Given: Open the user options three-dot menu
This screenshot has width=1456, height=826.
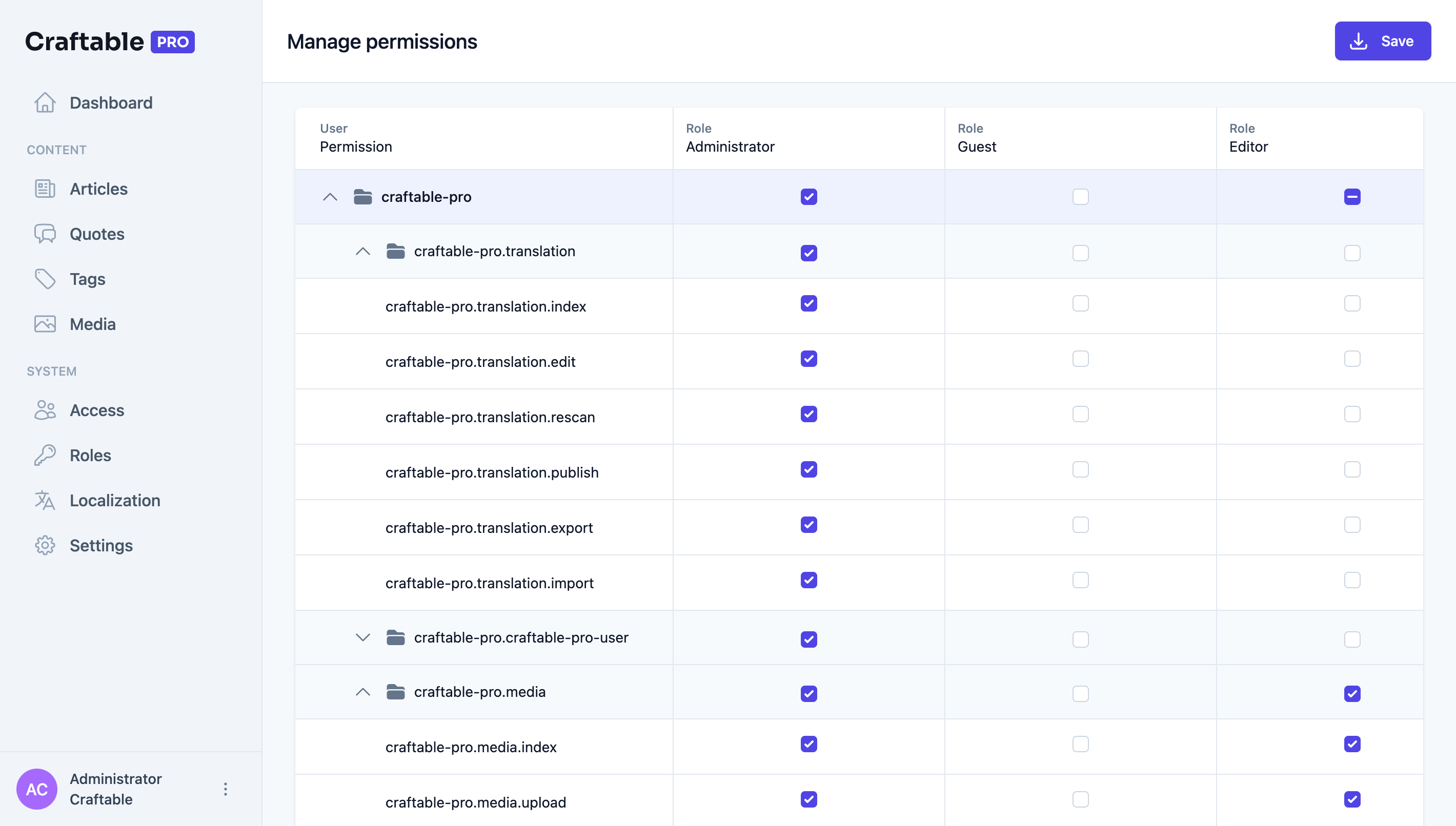Looking at the screenshot, I should point(225,789).
